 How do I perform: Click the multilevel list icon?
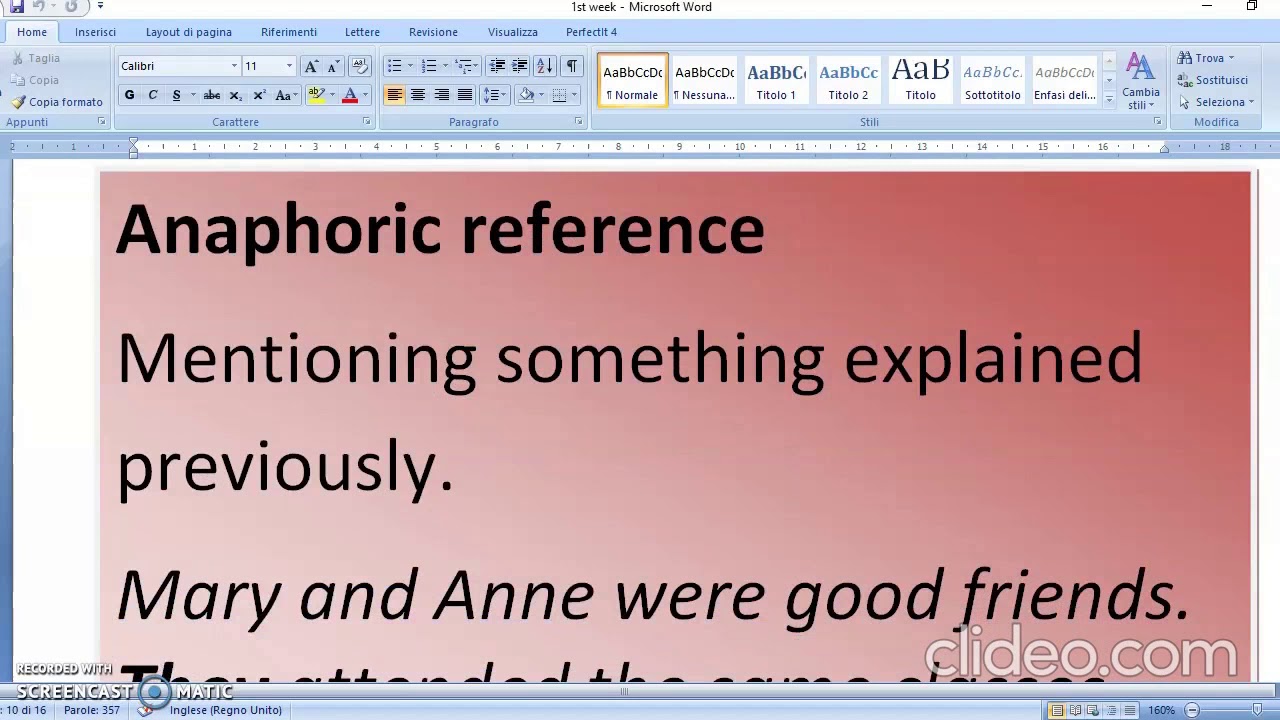click(x=463, y=66)
